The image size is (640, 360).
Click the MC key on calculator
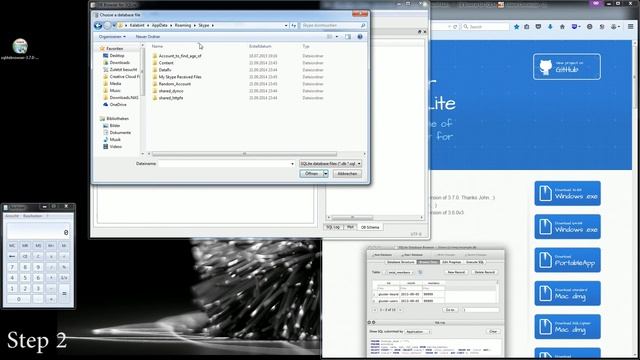click(12, 246)
